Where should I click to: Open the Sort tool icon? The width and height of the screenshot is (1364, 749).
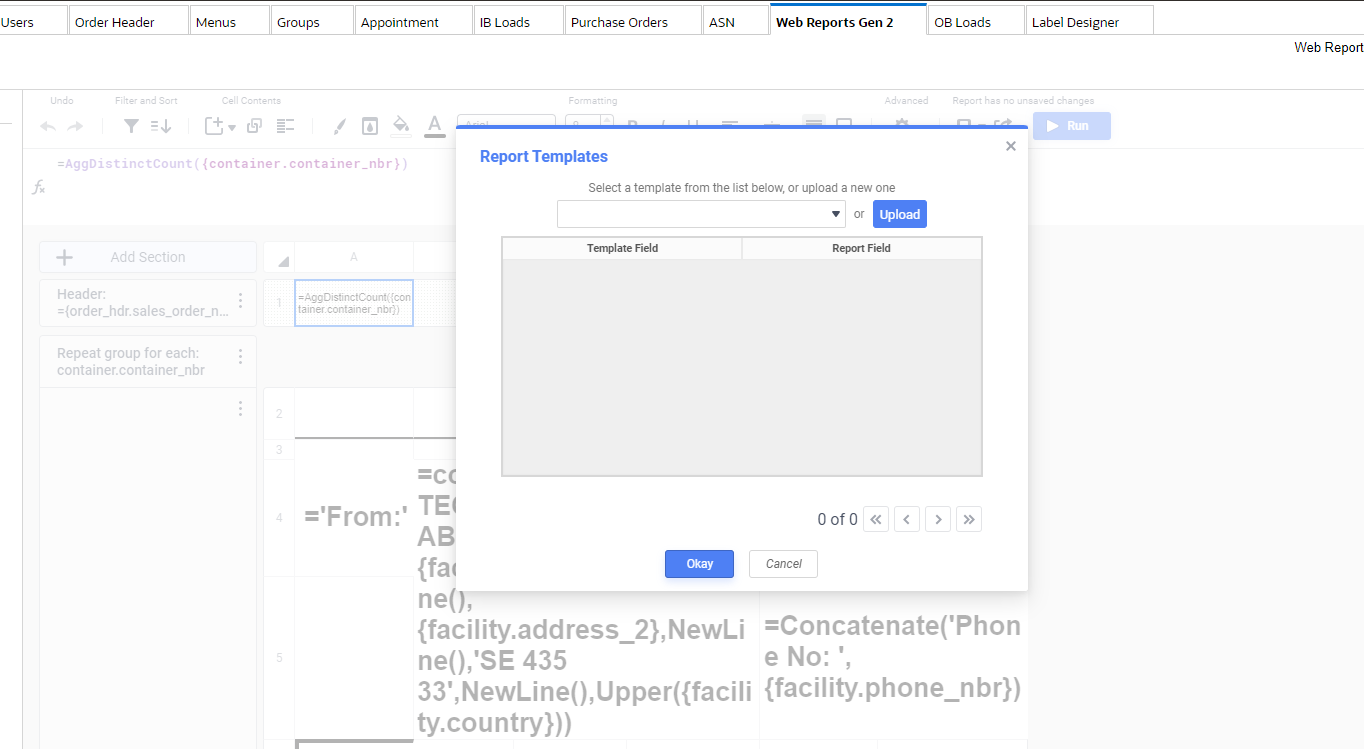click(161, 126)
